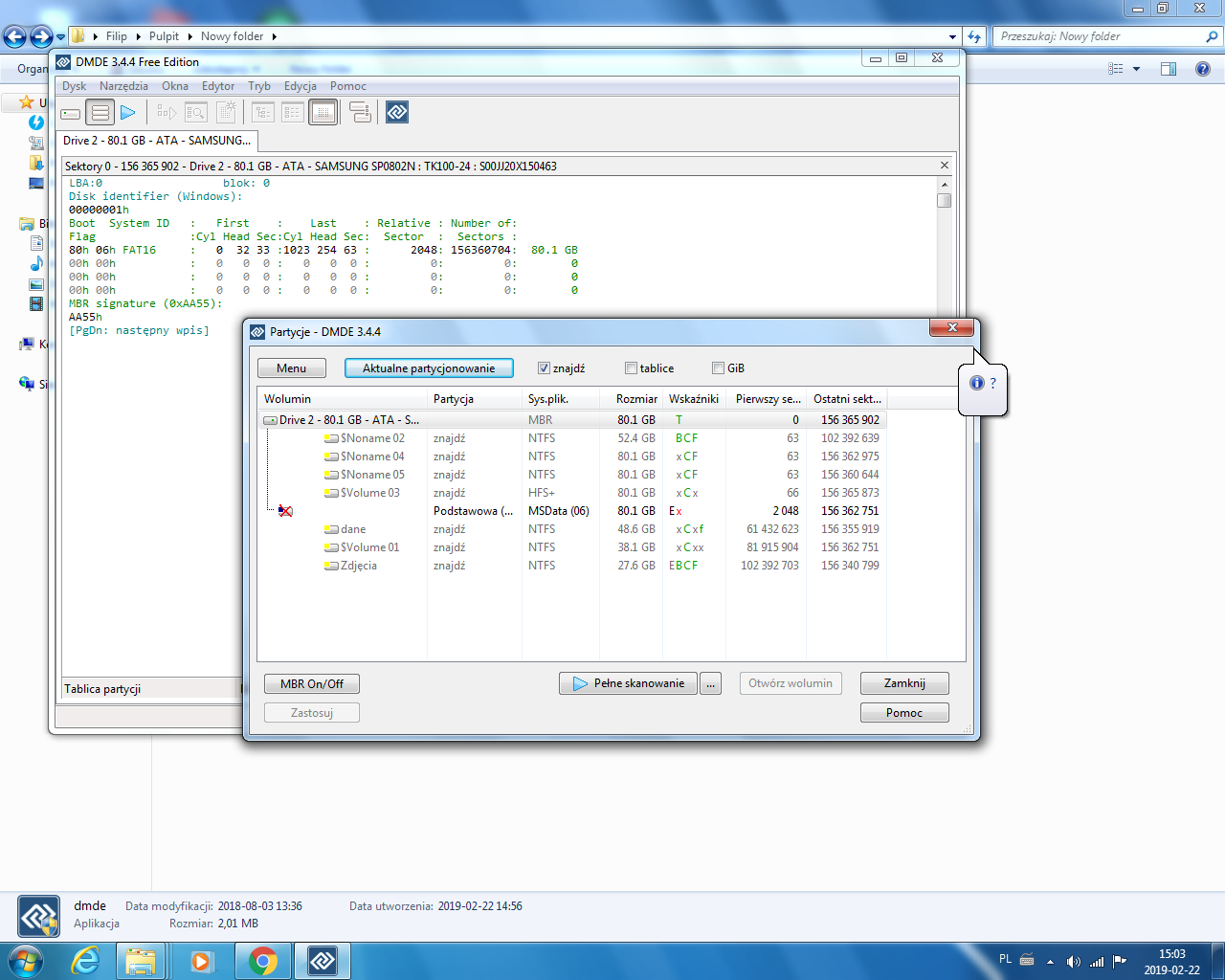Viewport: 1225px width, 980px height.
Task: Click the grayed scan sequence toolbar icon
Action: pyautogui.click(x=167, y=113)
